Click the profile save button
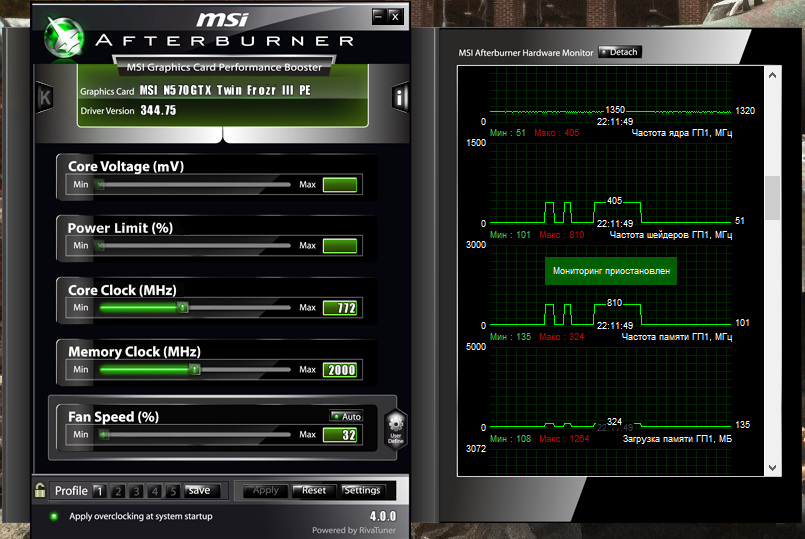 coord(202,491)
